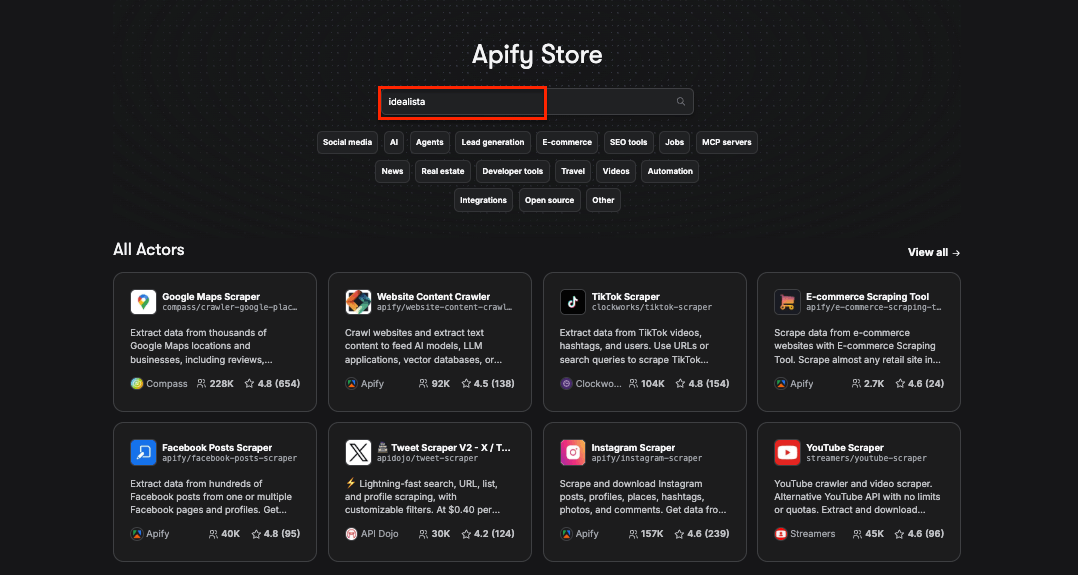Select the Social media category tag

(347, 142)
